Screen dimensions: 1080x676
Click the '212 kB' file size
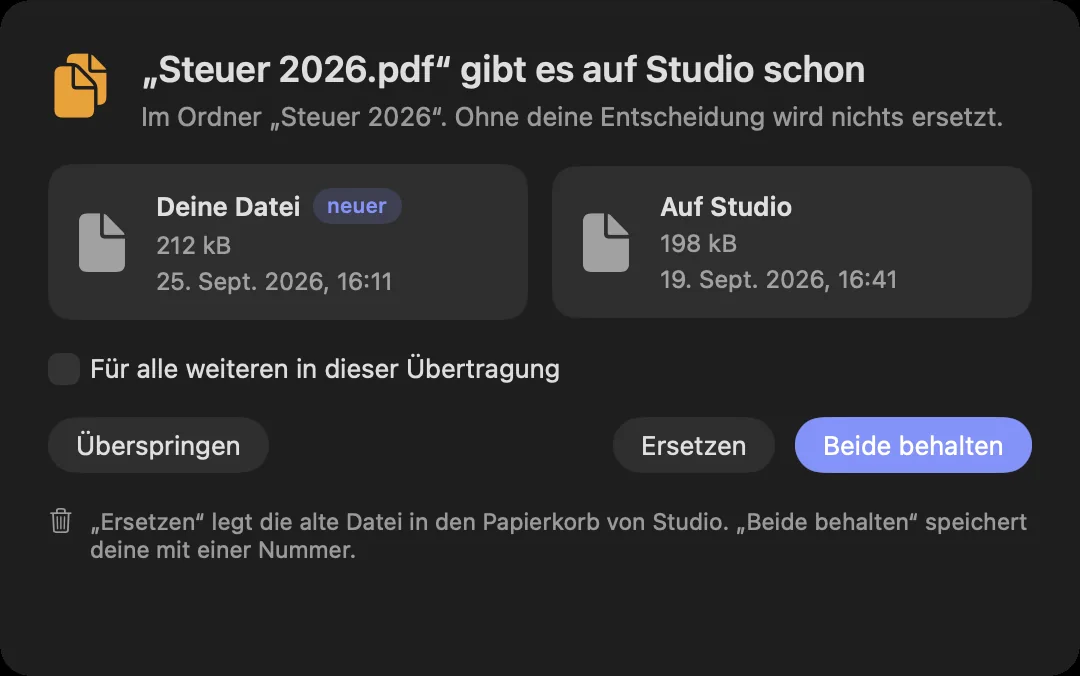[194, 245]
